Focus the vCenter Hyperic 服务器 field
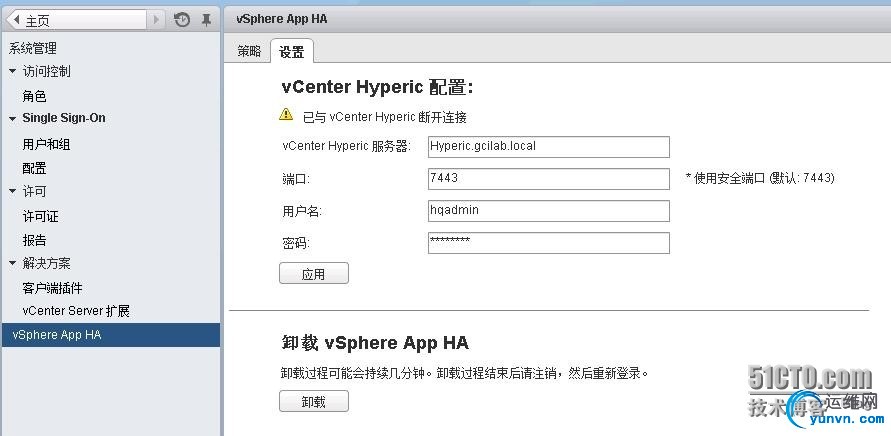The width and height of the screenshot is (891, 436). tap(548, 147)
